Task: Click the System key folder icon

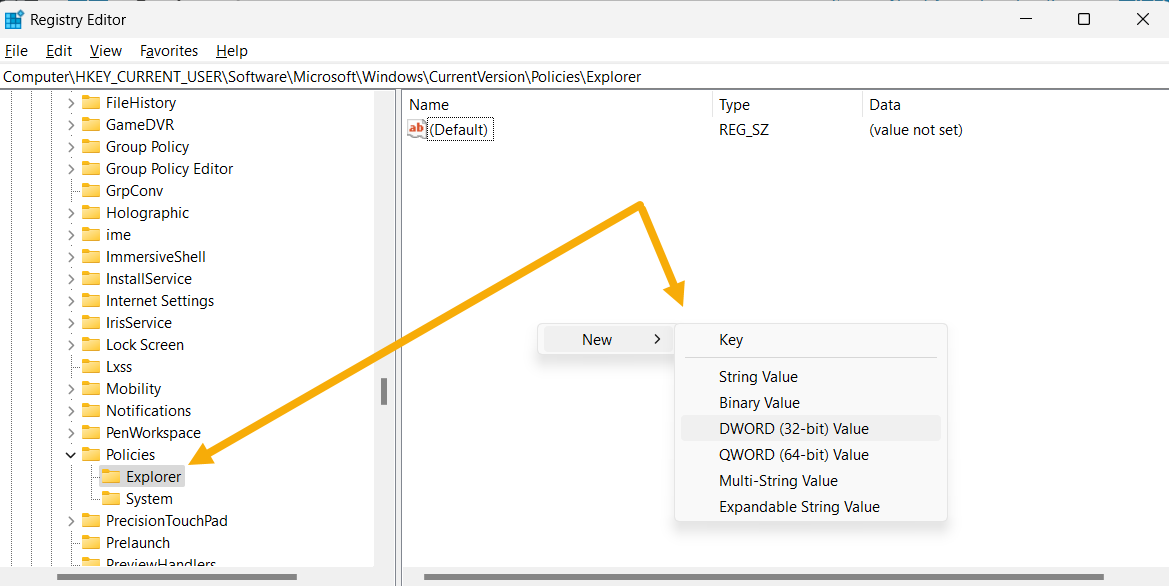Action: (x=113, y=498)
